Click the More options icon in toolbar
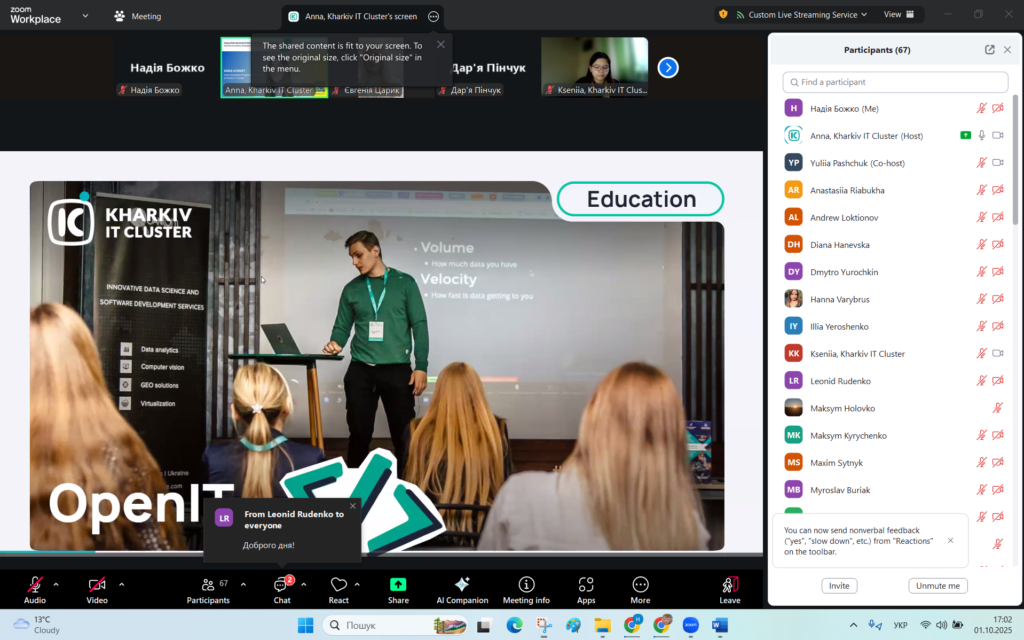The image size is (1024, 640). pos(640,585)
